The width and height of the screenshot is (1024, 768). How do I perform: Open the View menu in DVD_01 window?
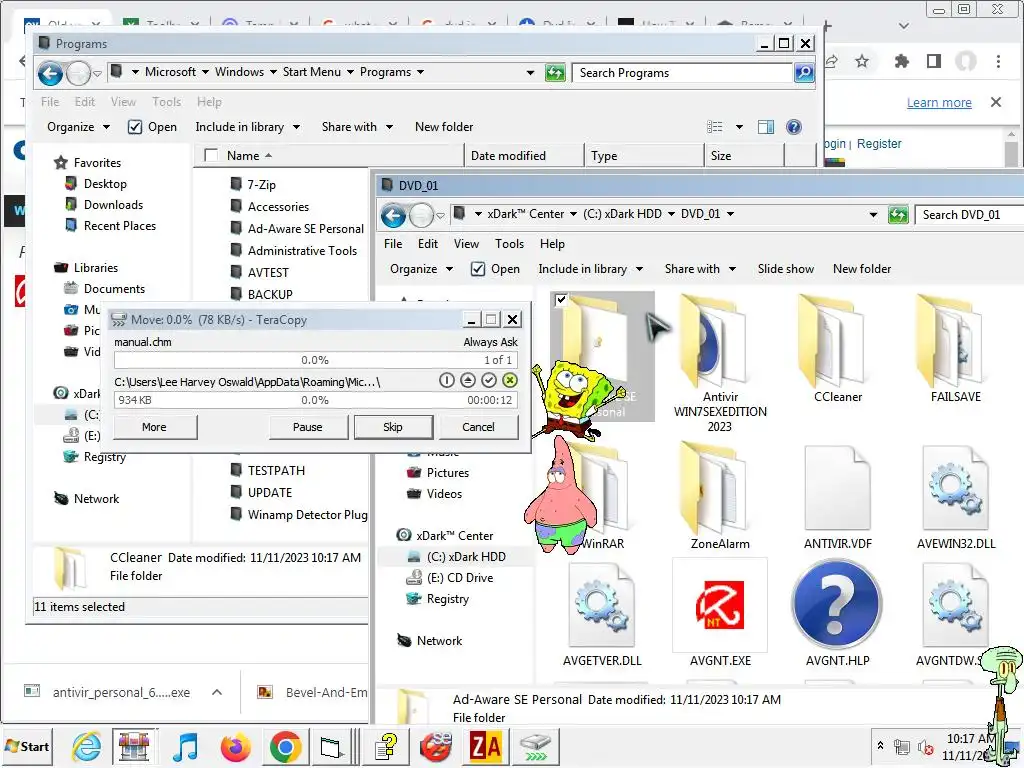[466, 244]
